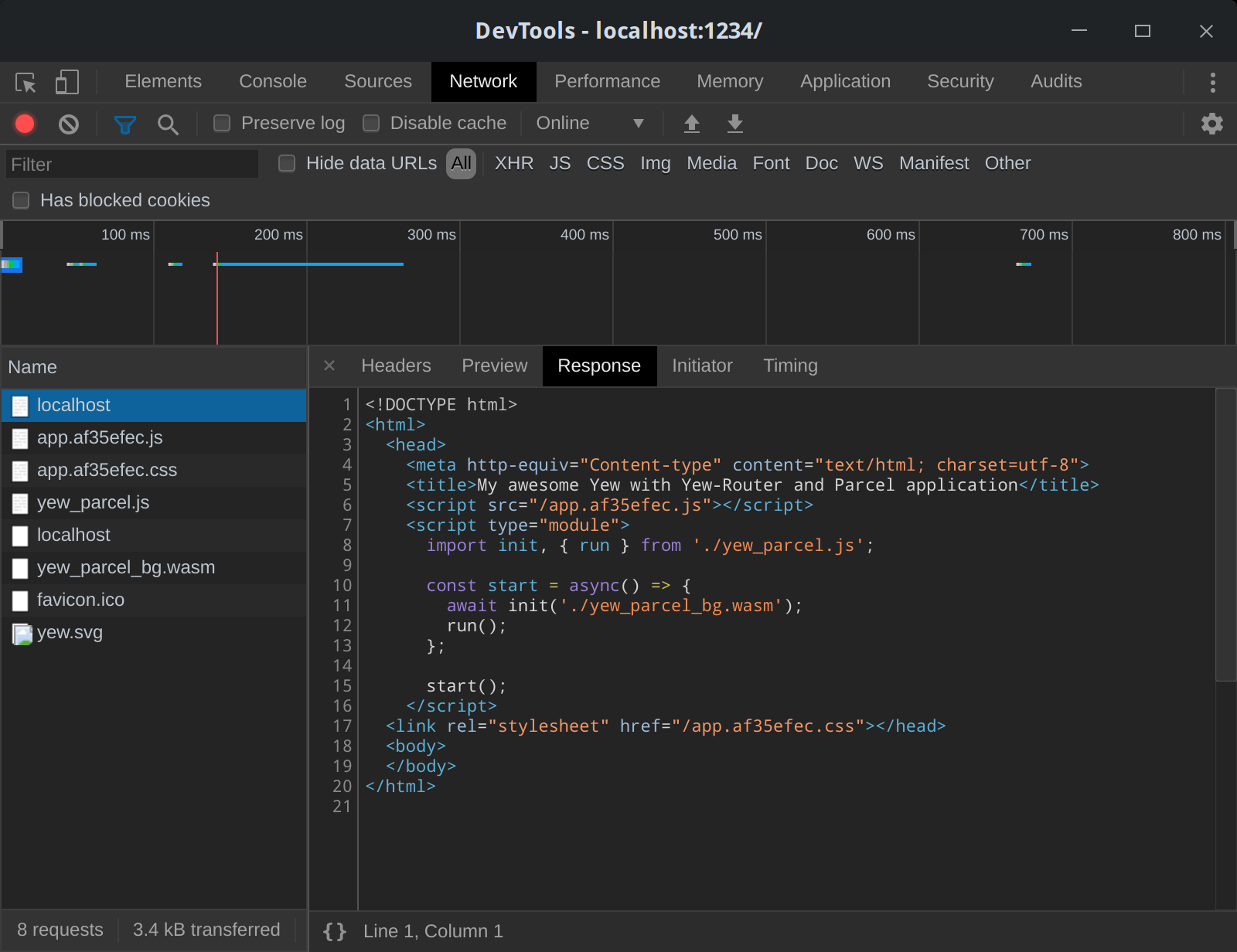Show the Headers tab of the request
The image size is (1237, 952).
coord(396,366)
